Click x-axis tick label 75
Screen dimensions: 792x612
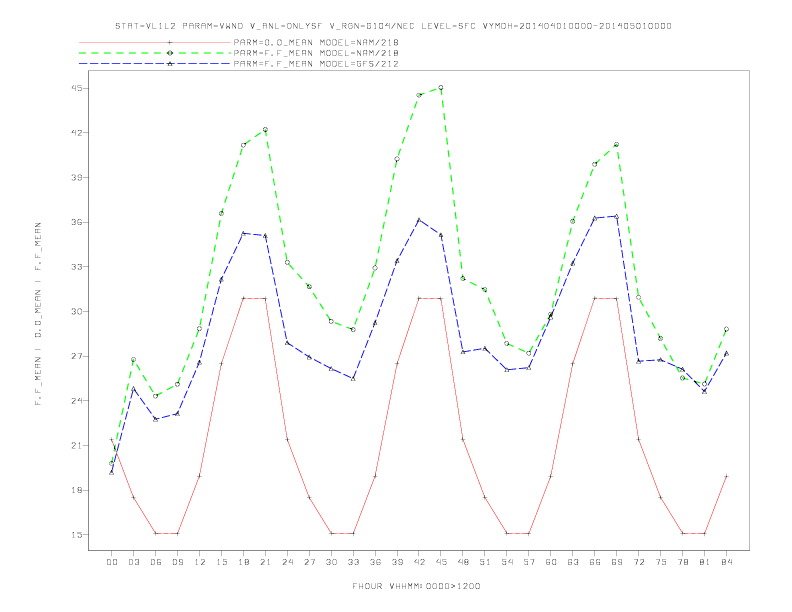point(661,562)
